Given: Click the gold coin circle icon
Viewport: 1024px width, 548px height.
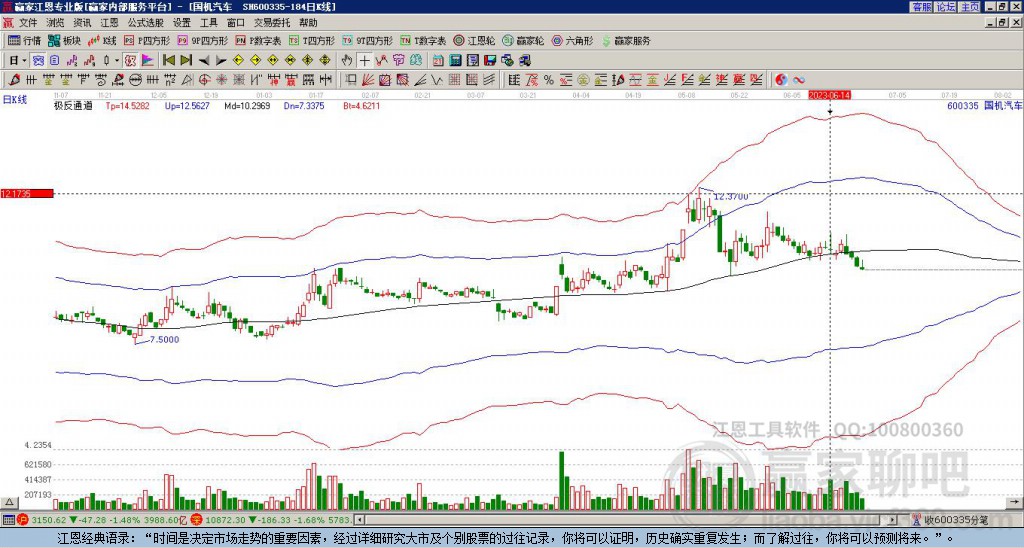Looking at the screenshot, I should click(583, 80).
